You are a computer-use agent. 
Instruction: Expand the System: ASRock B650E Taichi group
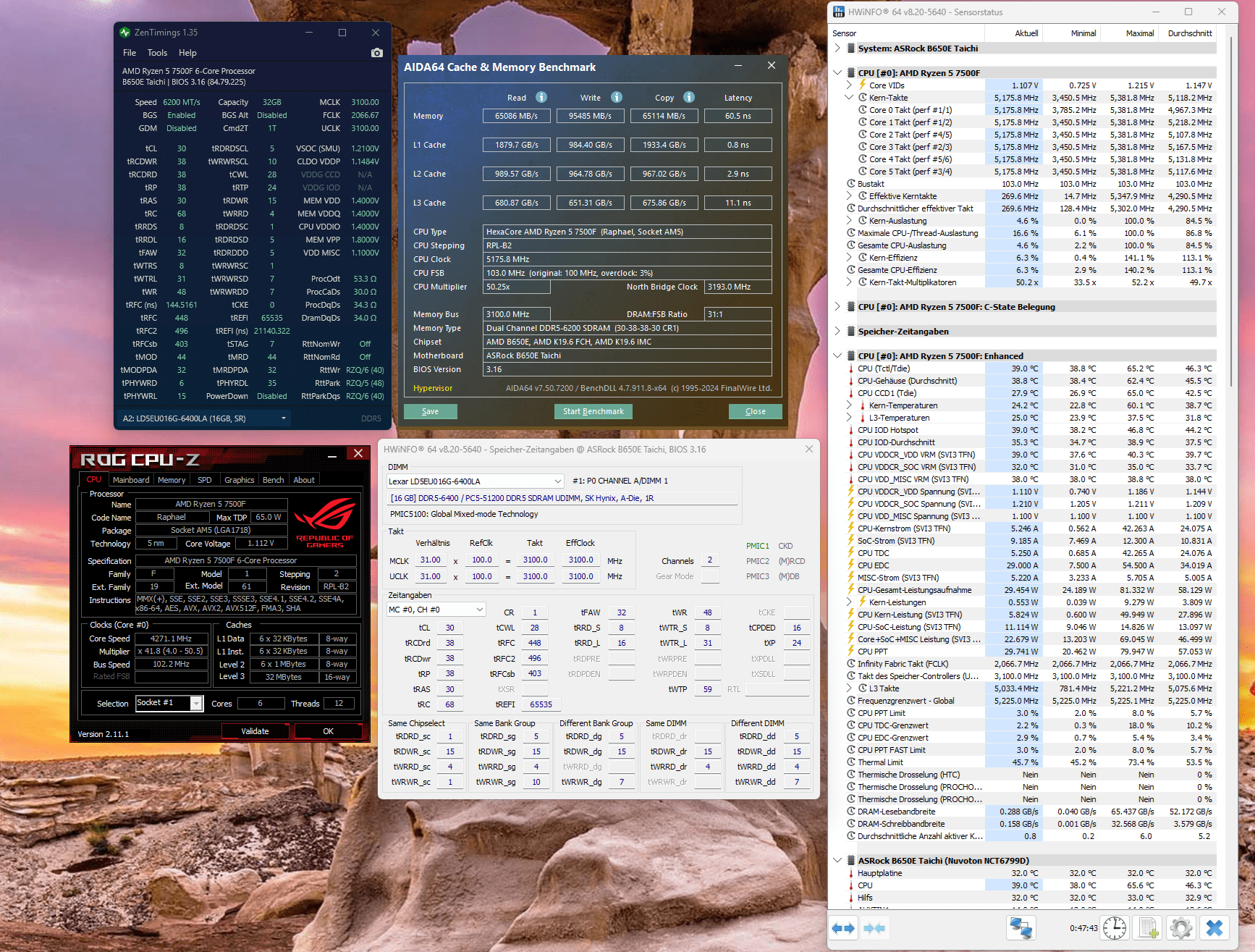(x=837, y=49)
